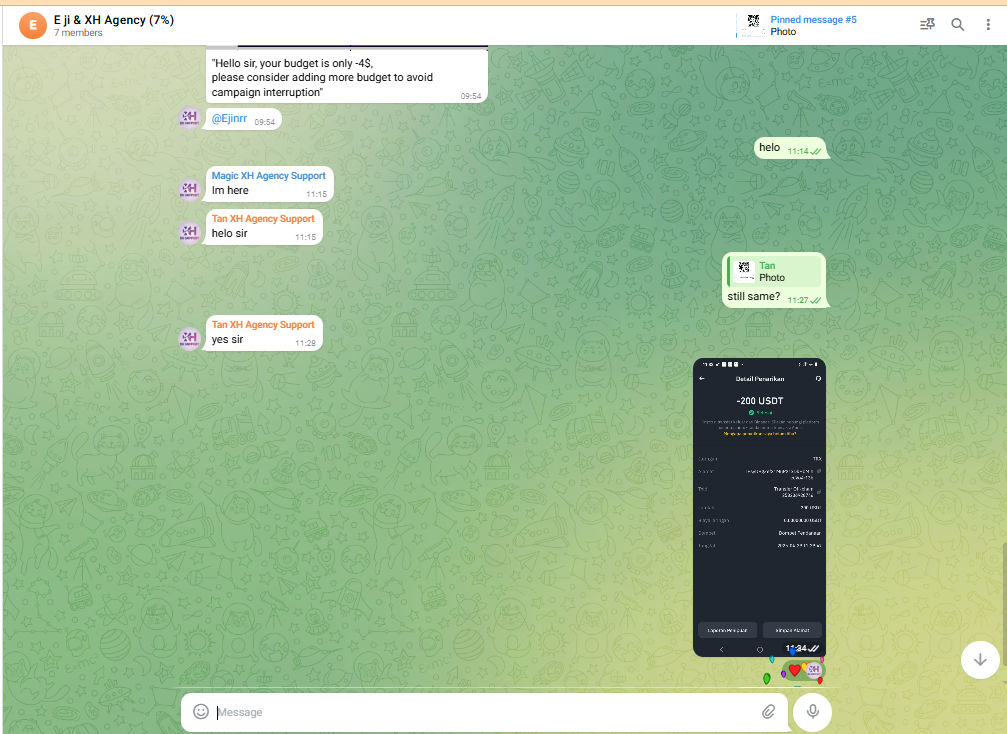
Task: Open group info via 'E ji & XH Agency' title
Action: 112,19
